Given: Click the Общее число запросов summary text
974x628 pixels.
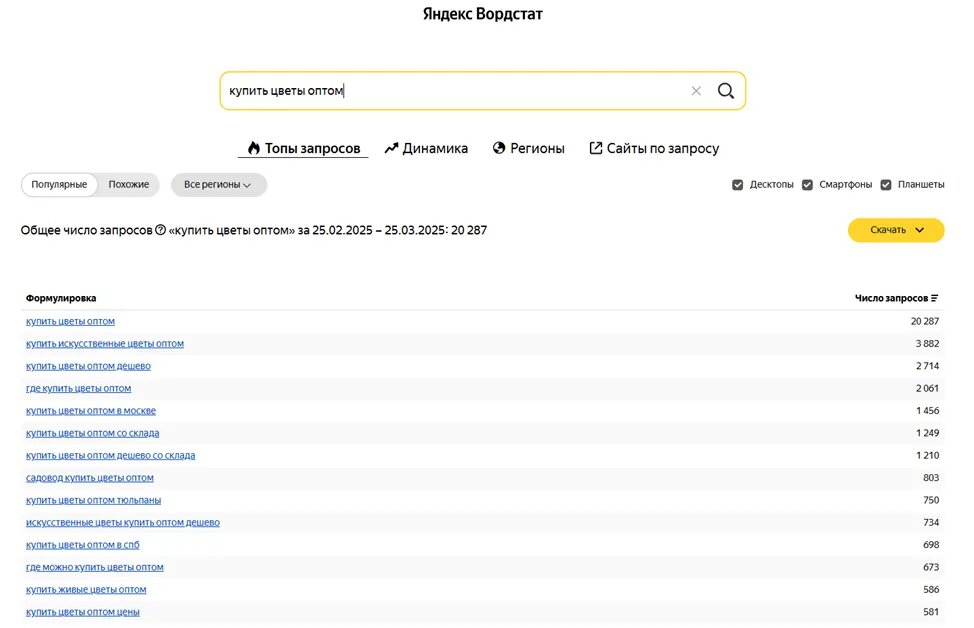Looking at the screenshot, I should pos(253,230).
